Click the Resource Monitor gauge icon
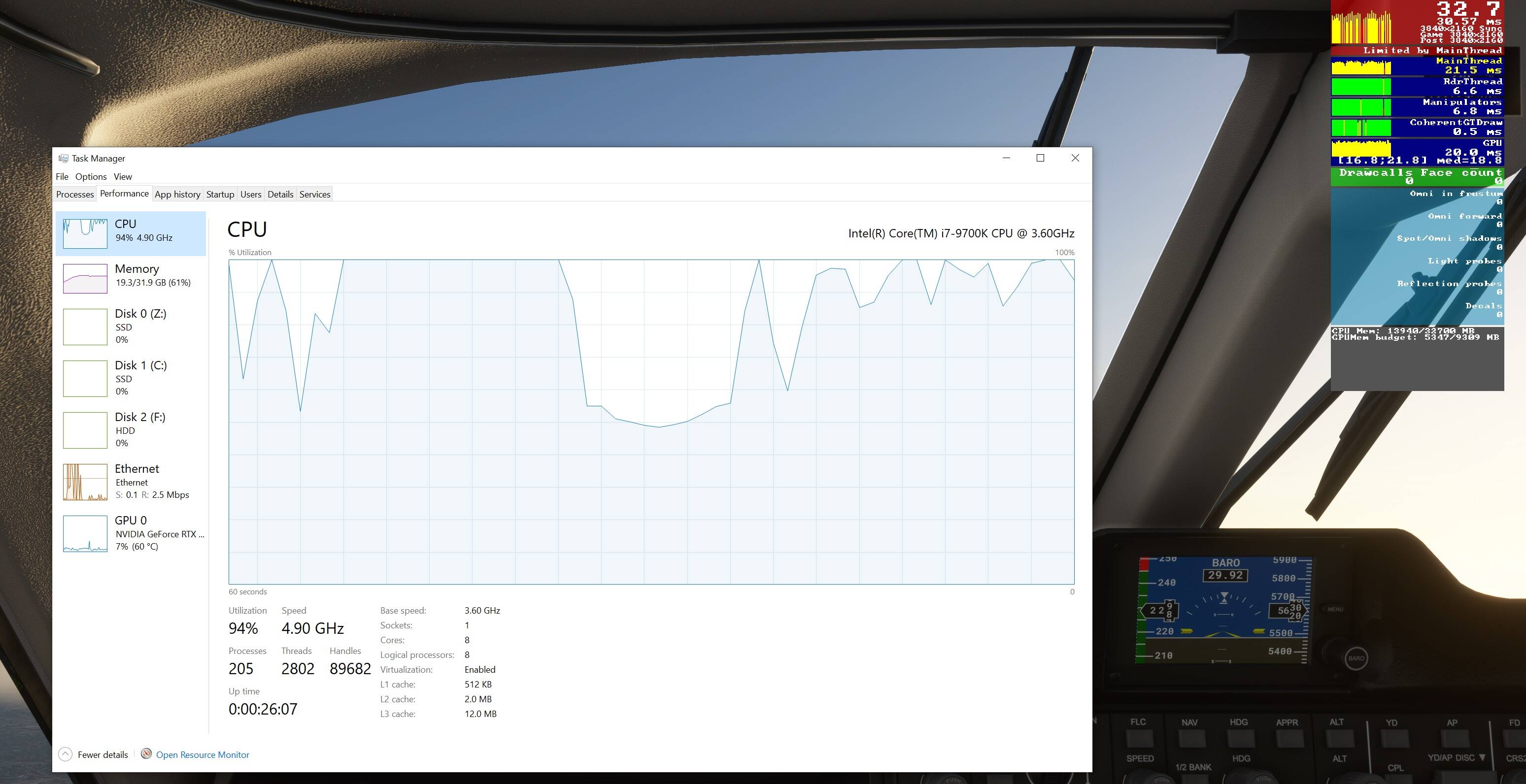This screenshot has width=1526, height=784. coord(146,754)
